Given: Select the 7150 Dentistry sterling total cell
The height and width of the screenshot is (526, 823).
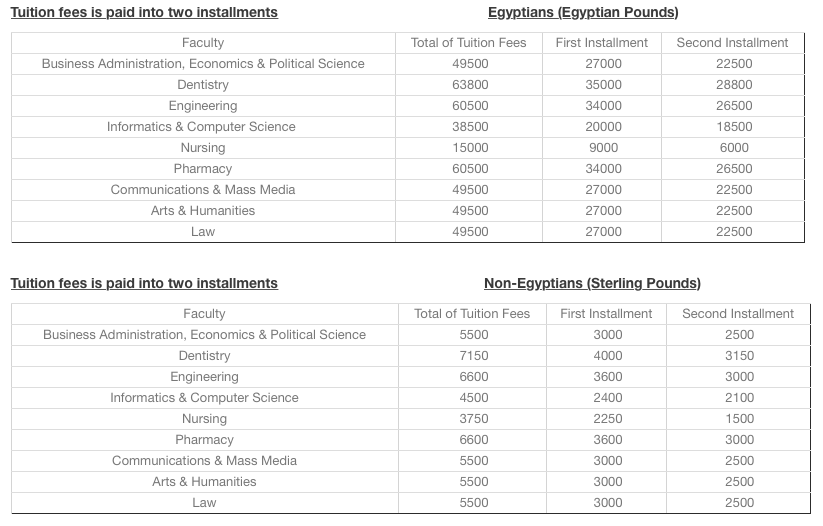Looking at the screenshot, I should pos(474,356).
